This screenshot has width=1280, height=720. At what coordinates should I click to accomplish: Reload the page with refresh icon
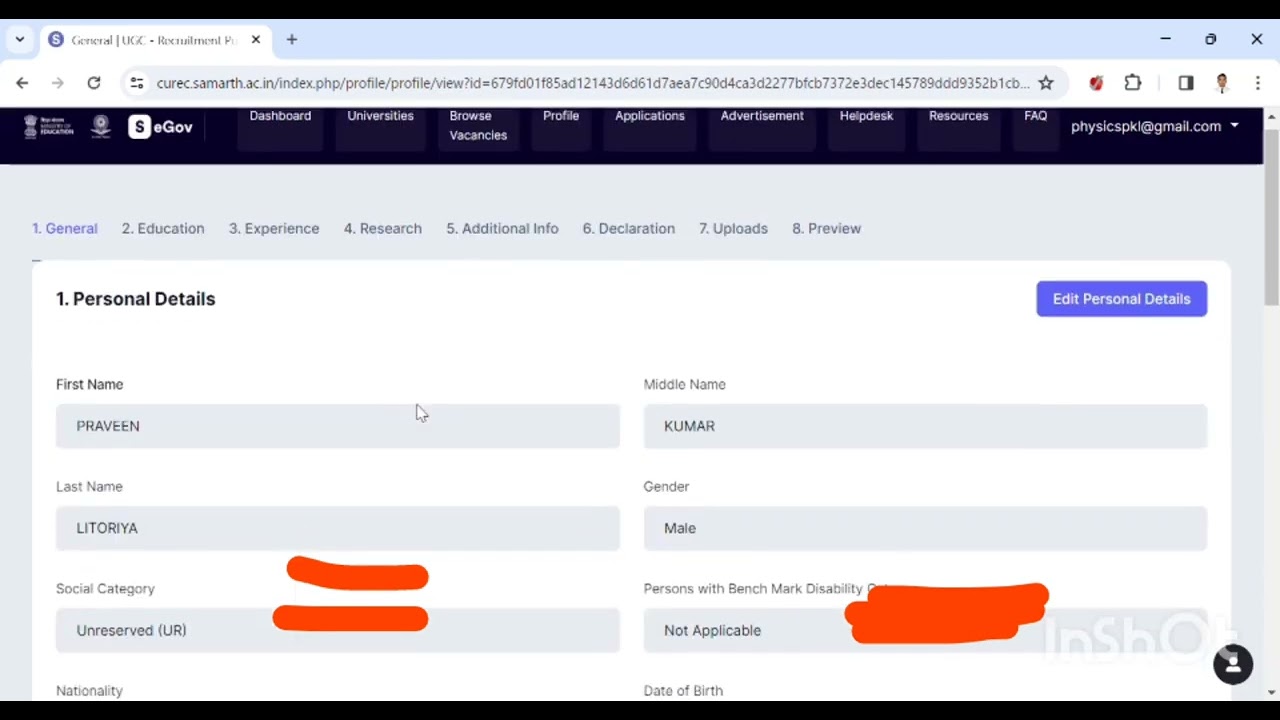94,83
